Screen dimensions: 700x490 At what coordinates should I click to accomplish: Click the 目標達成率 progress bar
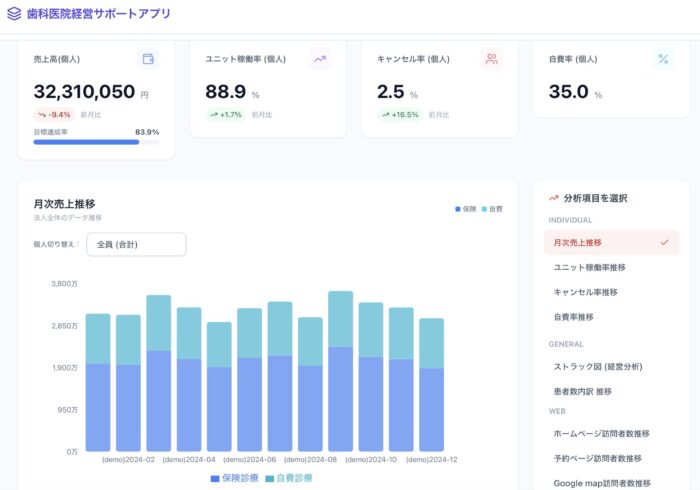pyautogui.click(x=96, y=142)
